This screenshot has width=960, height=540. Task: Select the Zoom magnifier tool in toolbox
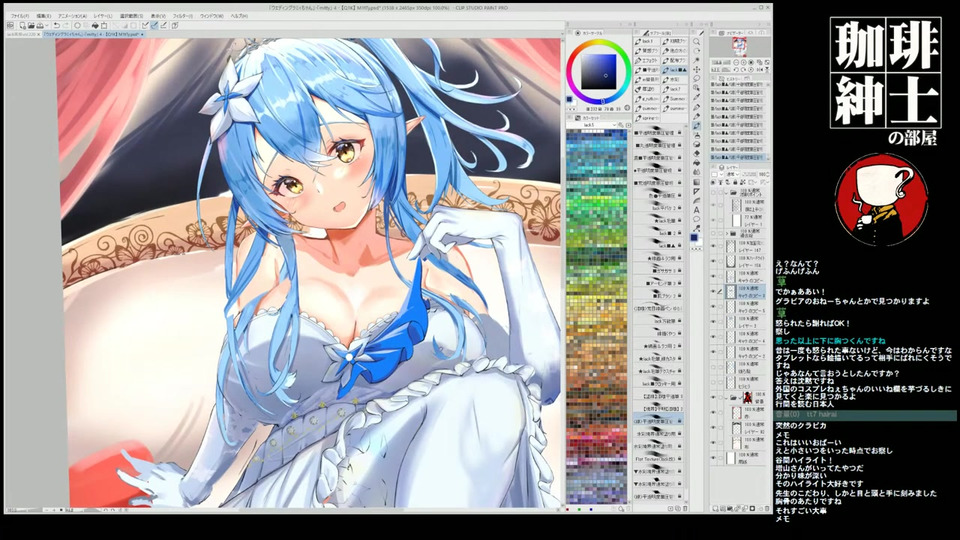pos(697,42)
